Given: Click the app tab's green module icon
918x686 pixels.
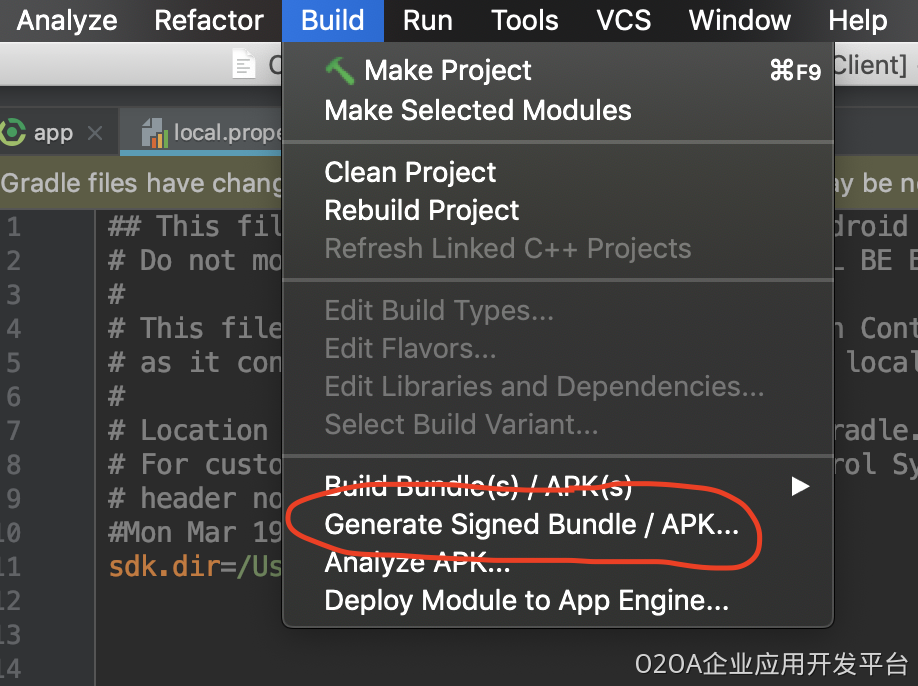Looking at the screenshot, I should click(x=14, y=132).
